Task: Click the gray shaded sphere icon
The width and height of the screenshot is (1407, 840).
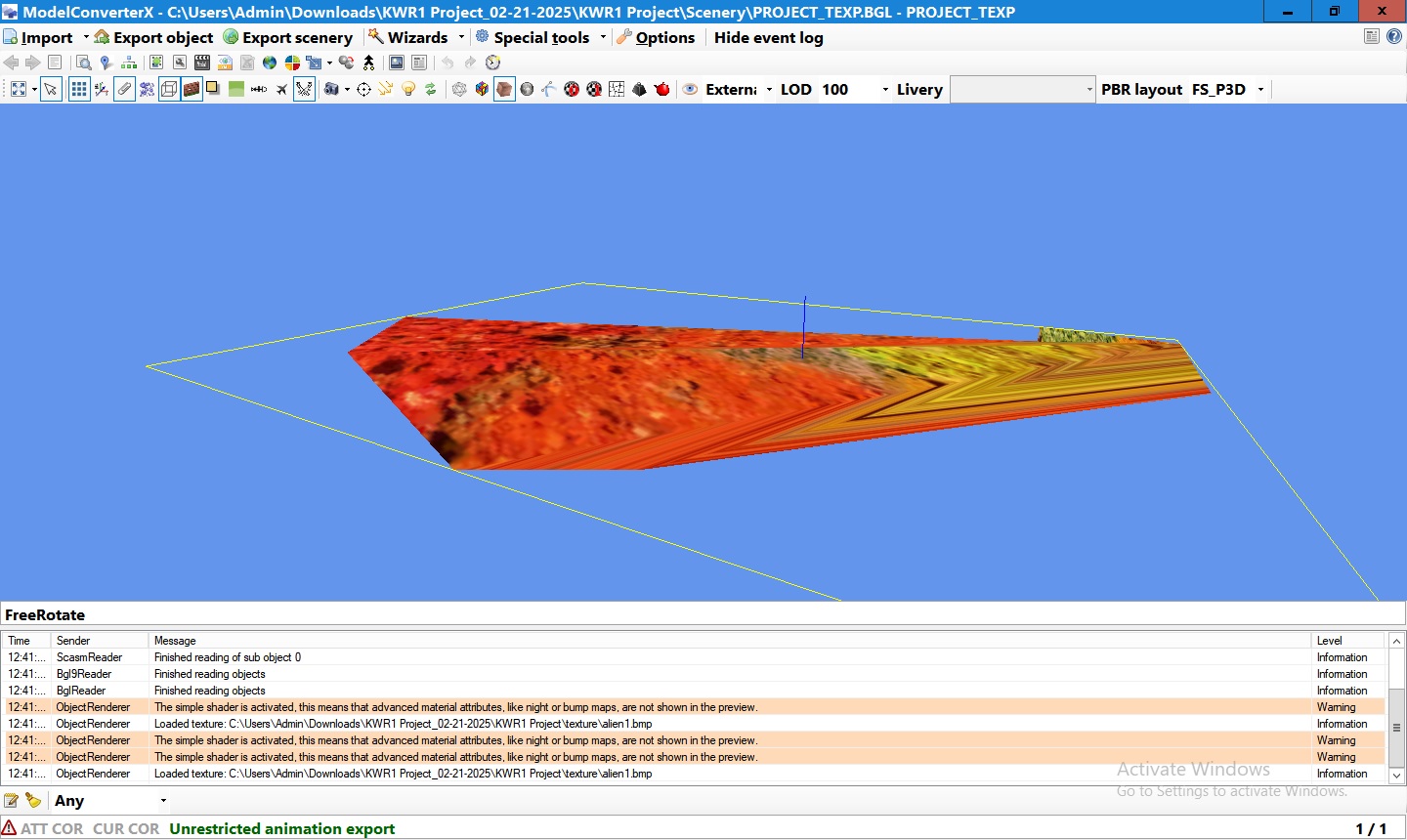Action: (x=527, y=89)
